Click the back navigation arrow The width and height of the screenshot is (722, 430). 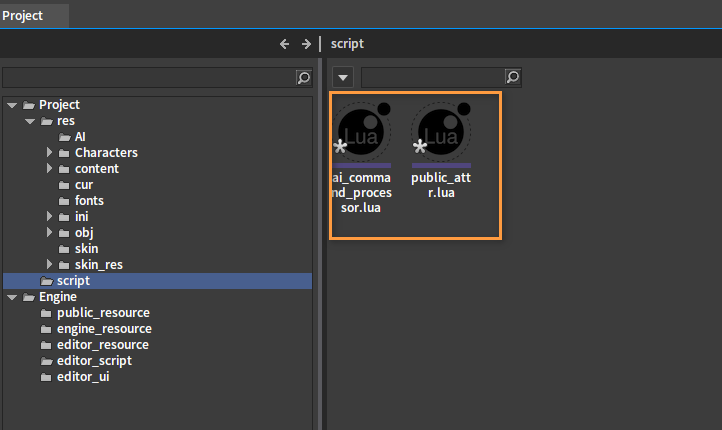285,44
